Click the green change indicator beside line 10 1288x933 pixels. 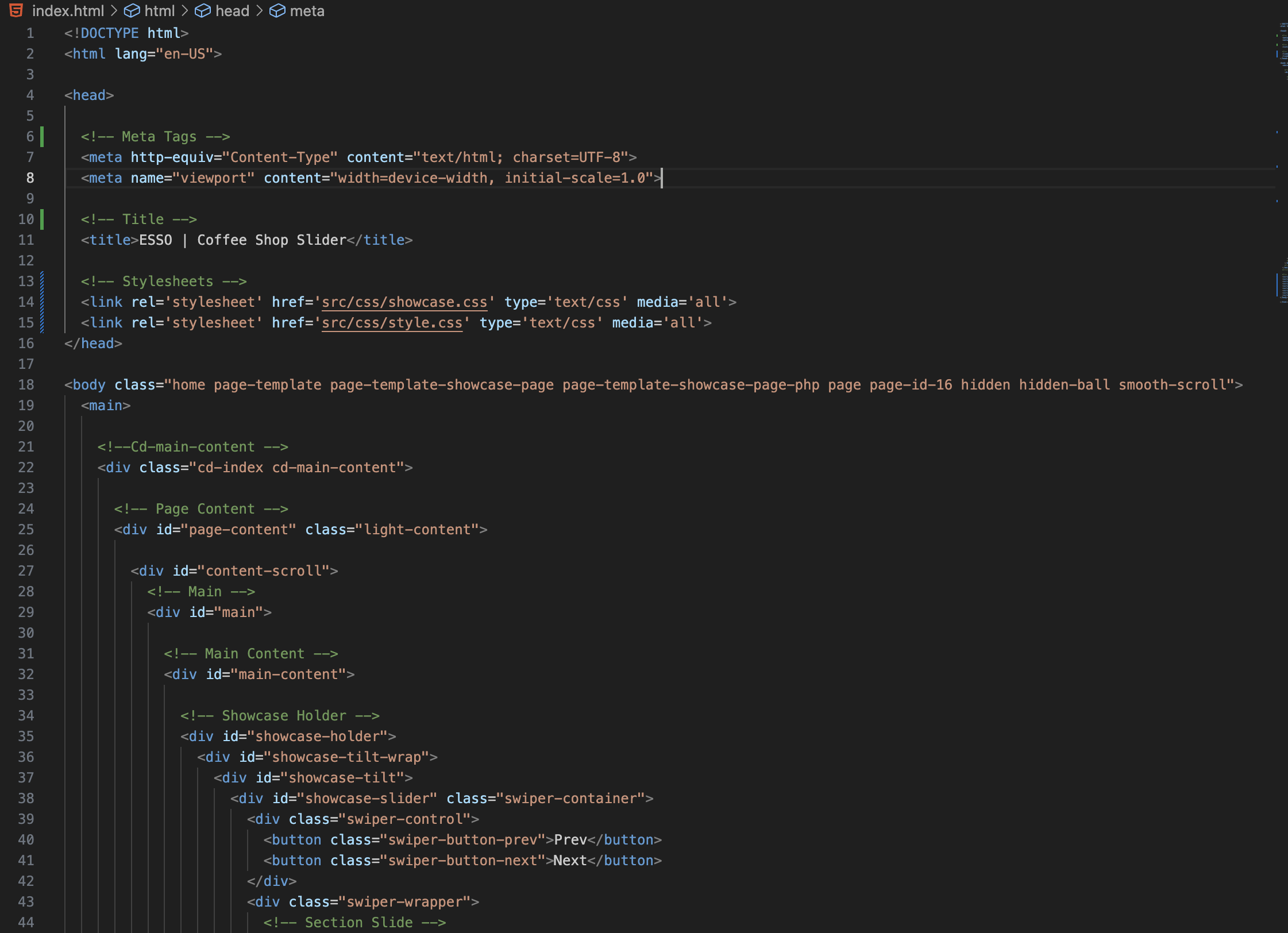coord(43,219)
